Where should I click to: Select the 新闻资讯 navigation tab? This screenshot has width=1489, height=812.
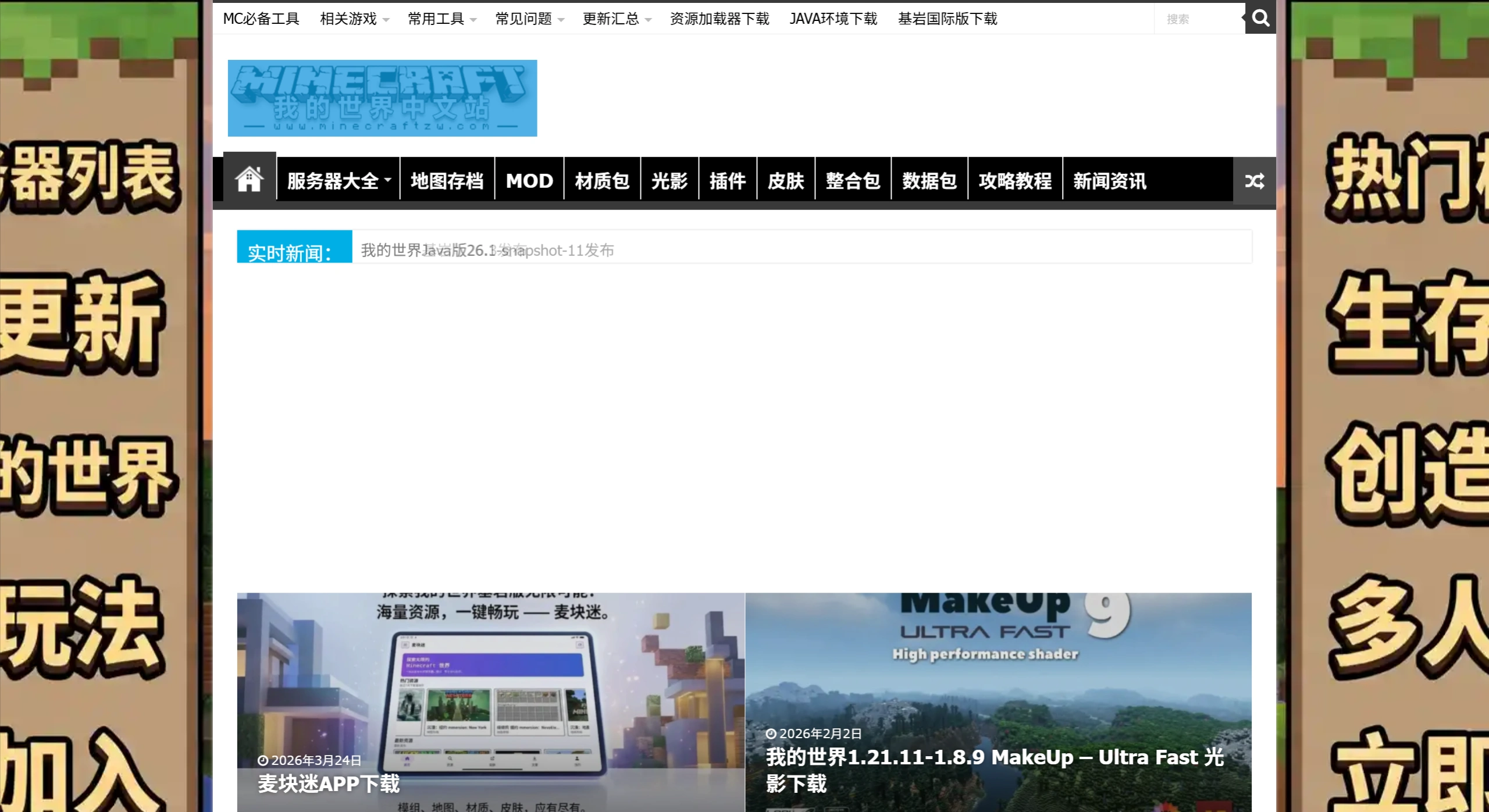point(1110,181)
